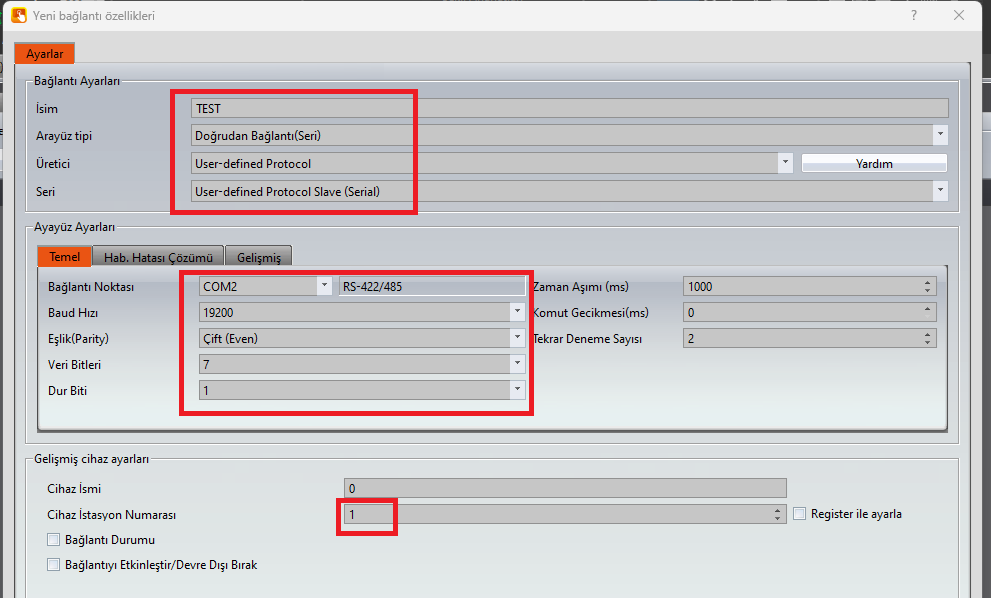The width and height of the screenshot is (991, 598).
Task: Select the Eşlik(Parity) dropdown
Action: [x=517, y=338]
